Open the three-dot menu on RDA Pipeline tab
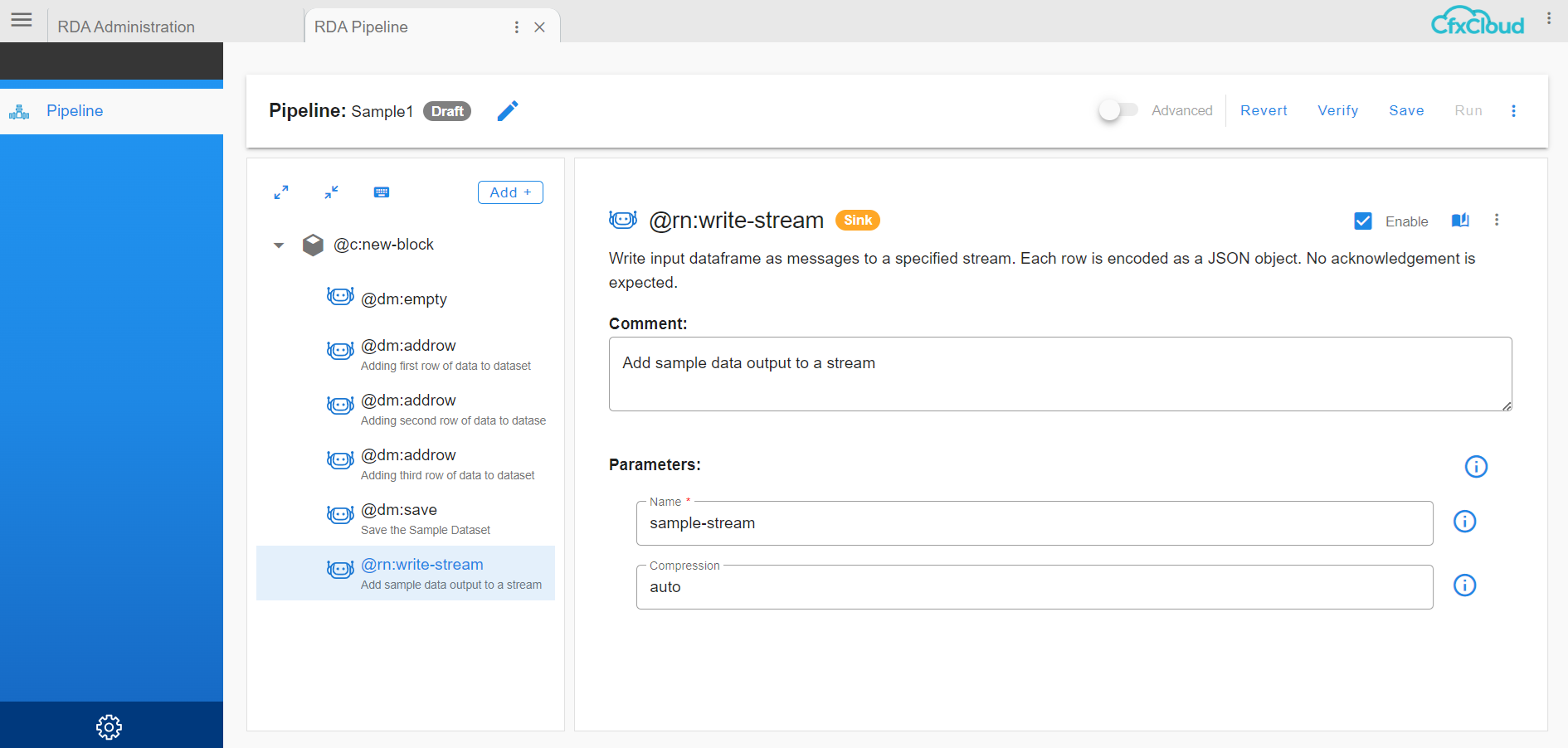This screenshot has width=1568, height=748. (x=516, y=27)
